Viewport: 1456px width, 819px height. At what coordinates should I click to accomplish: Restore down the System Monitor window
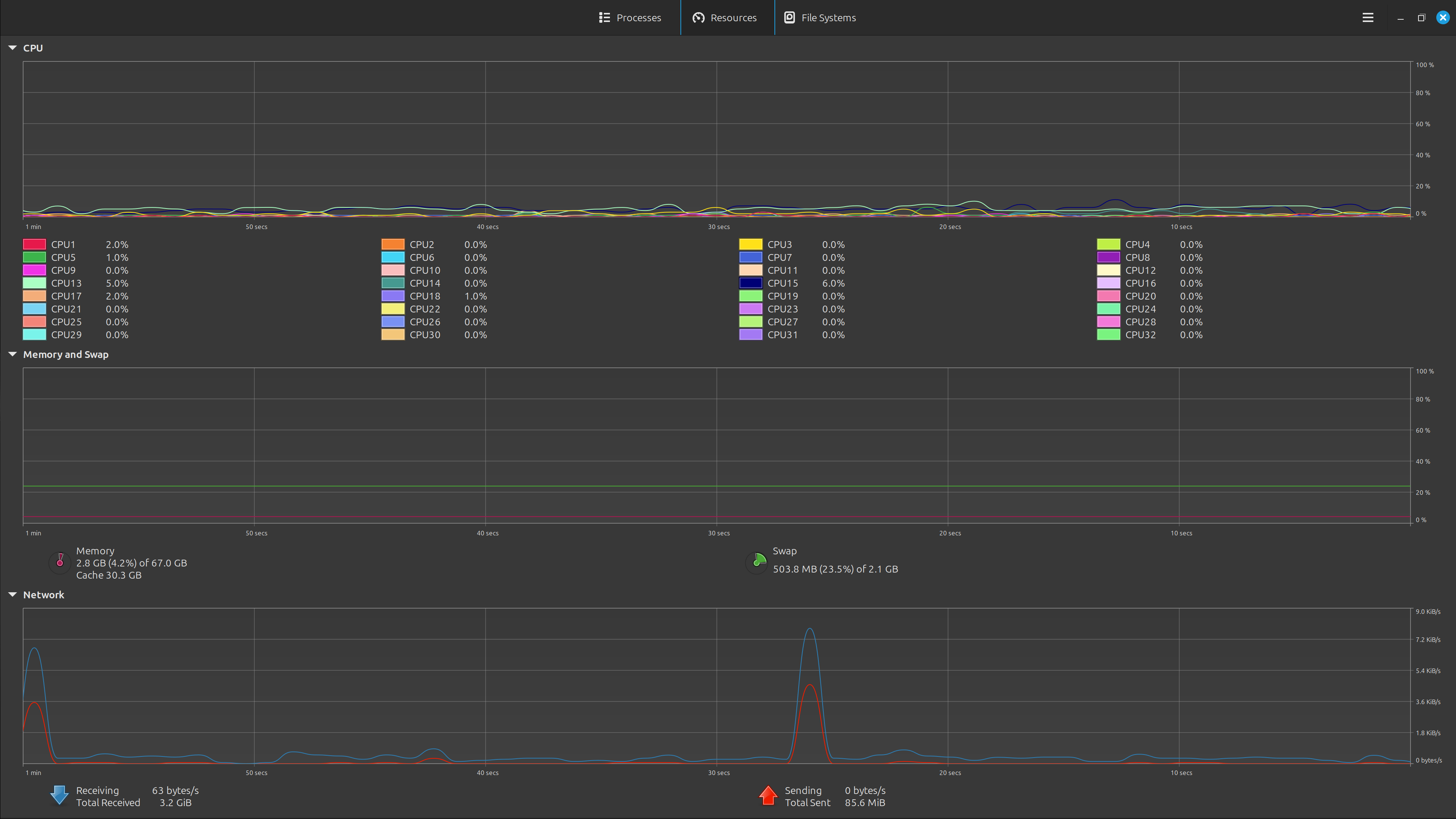[x=1422, y=17]
